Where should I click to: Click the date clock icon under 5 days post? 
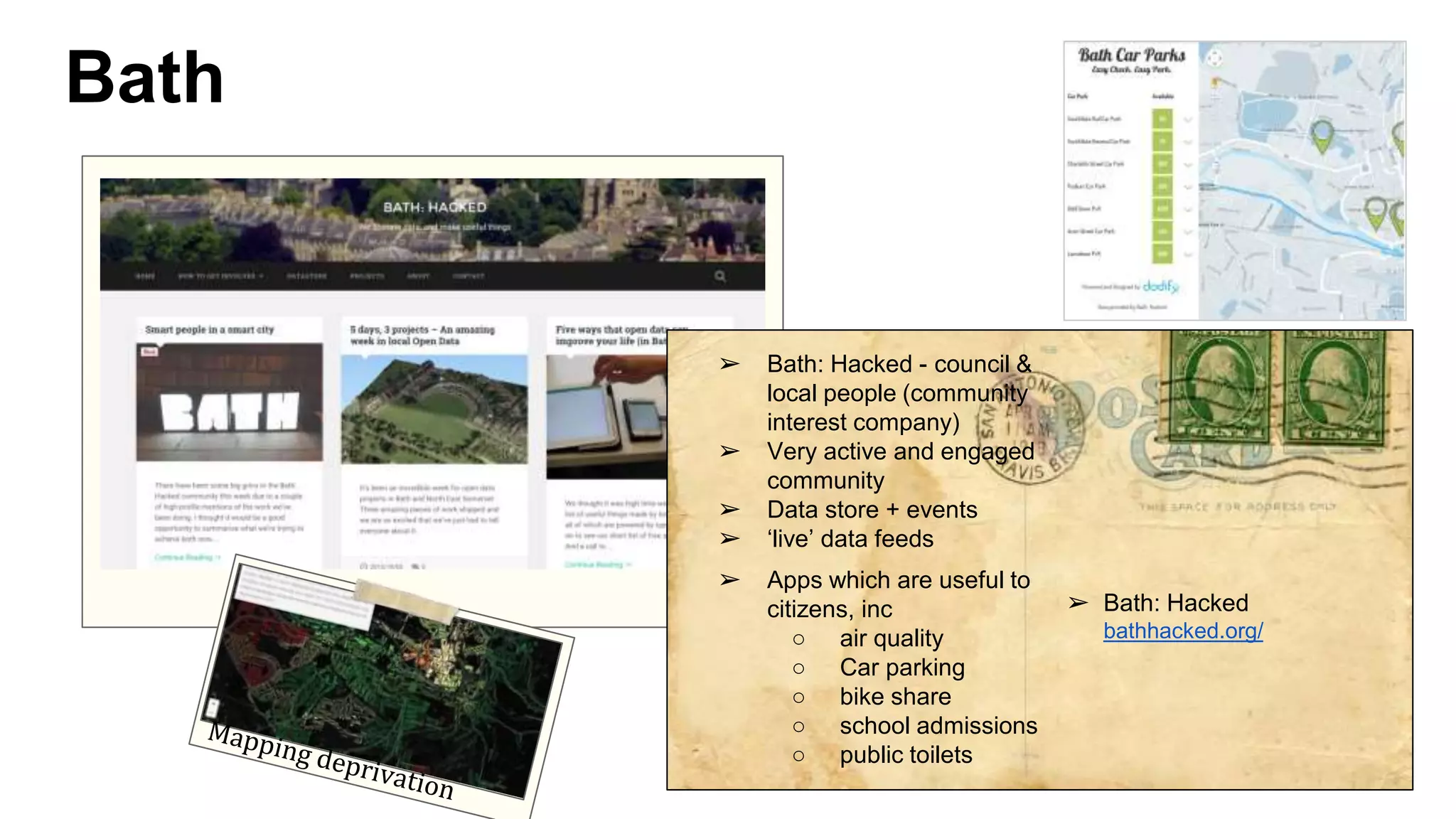[364, 567]
